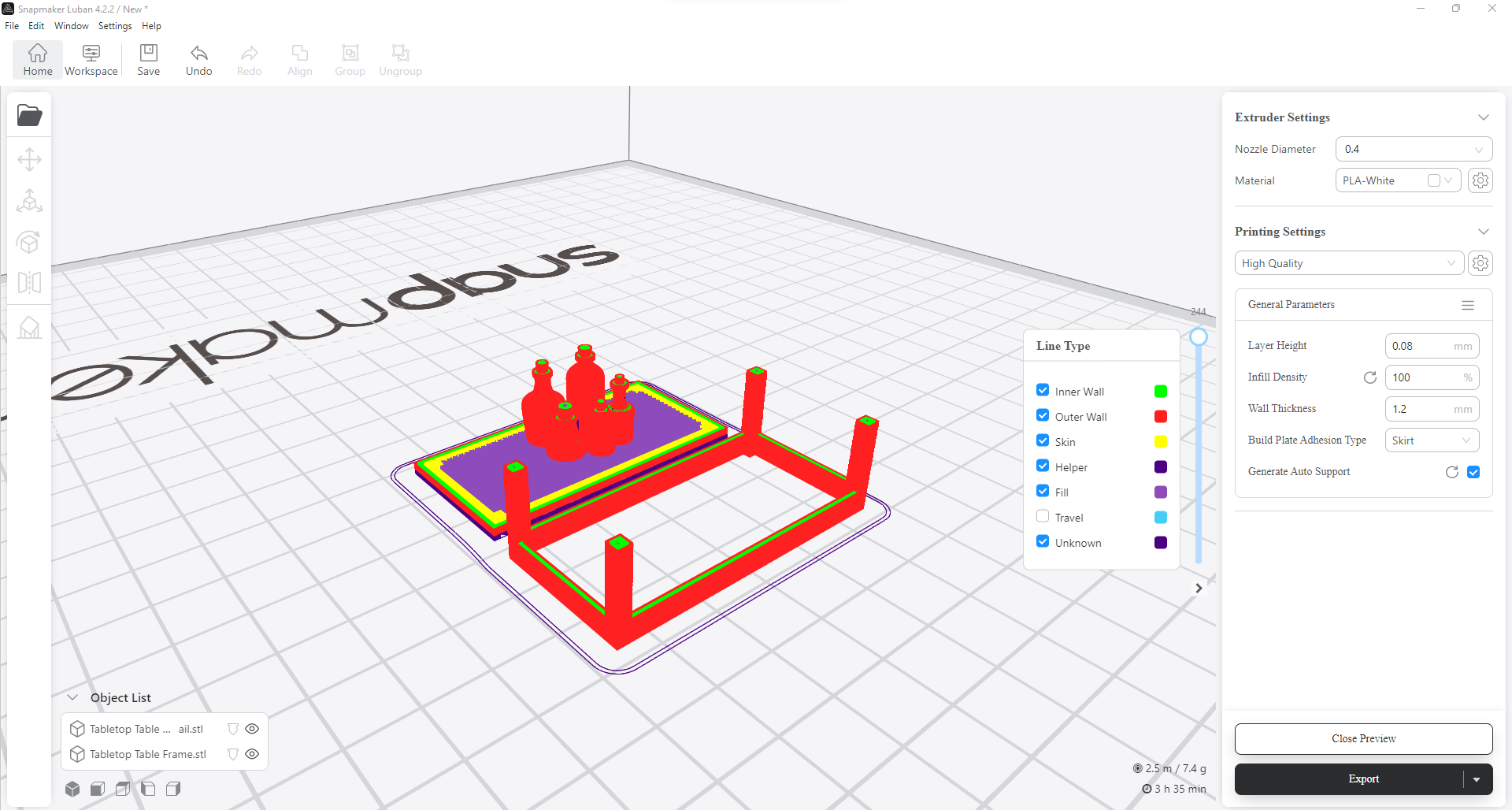Open the Support tool in left sidebar

(x=29, y=327)
